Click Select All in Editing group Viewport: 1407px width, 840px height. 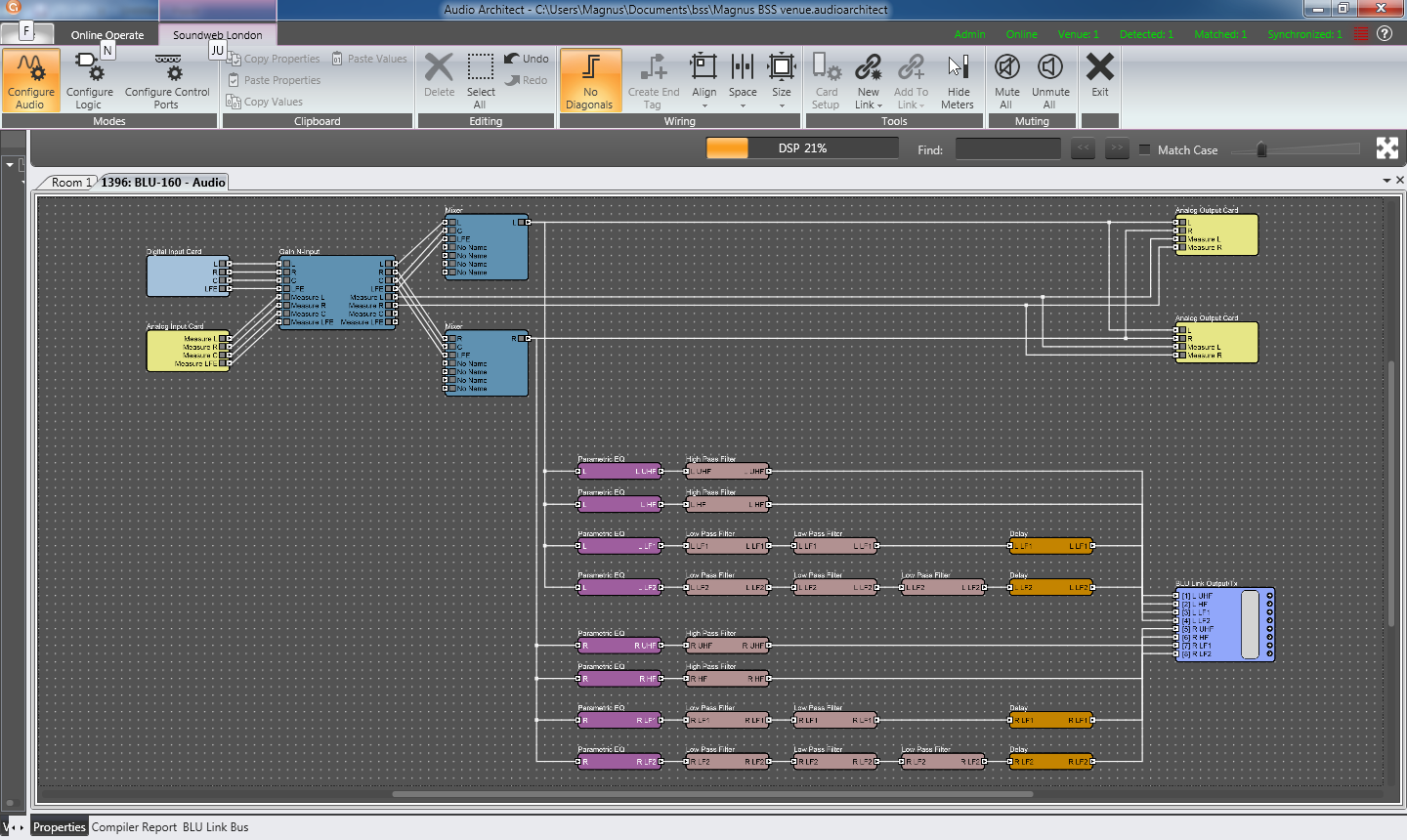480,81
